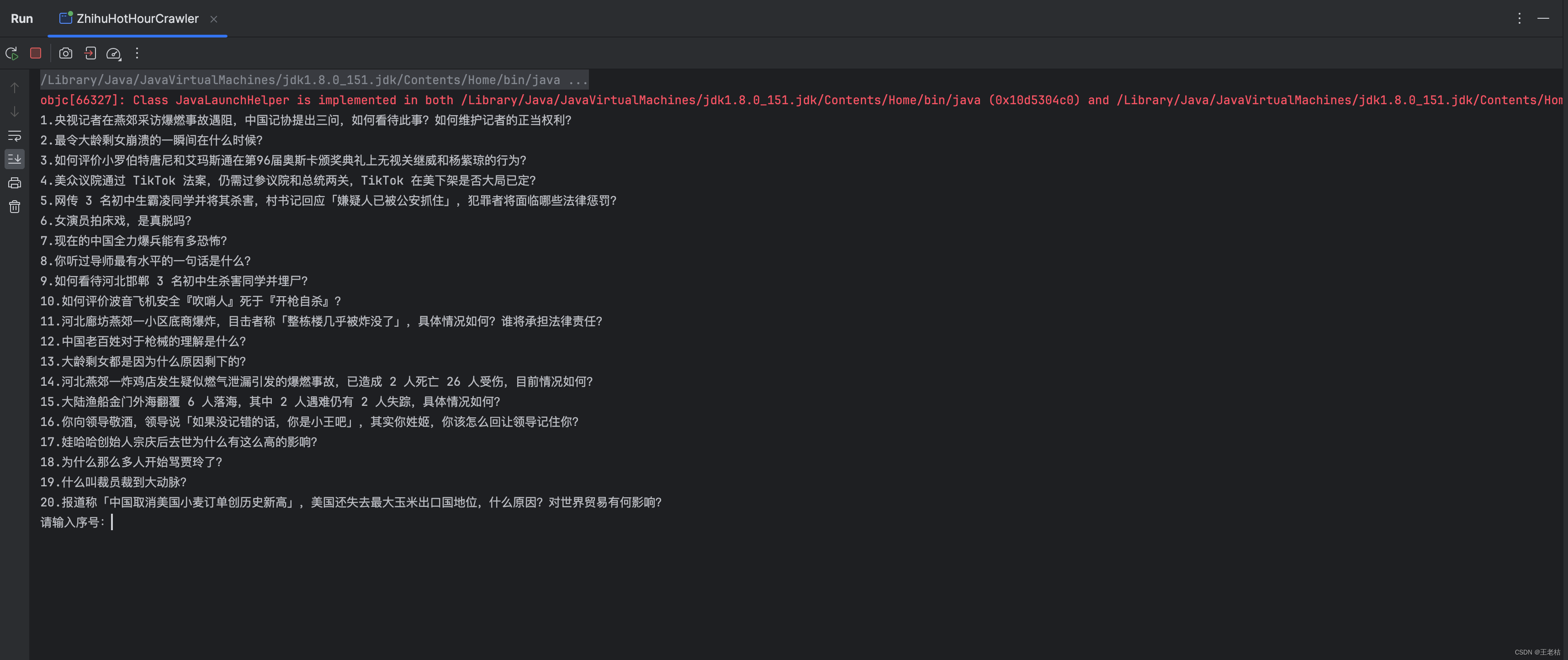Viewport: 1568px width, 660px height.
Task: Select line 15 about 大陆渔船金门外海翻覆
Action: click(270, 401)
